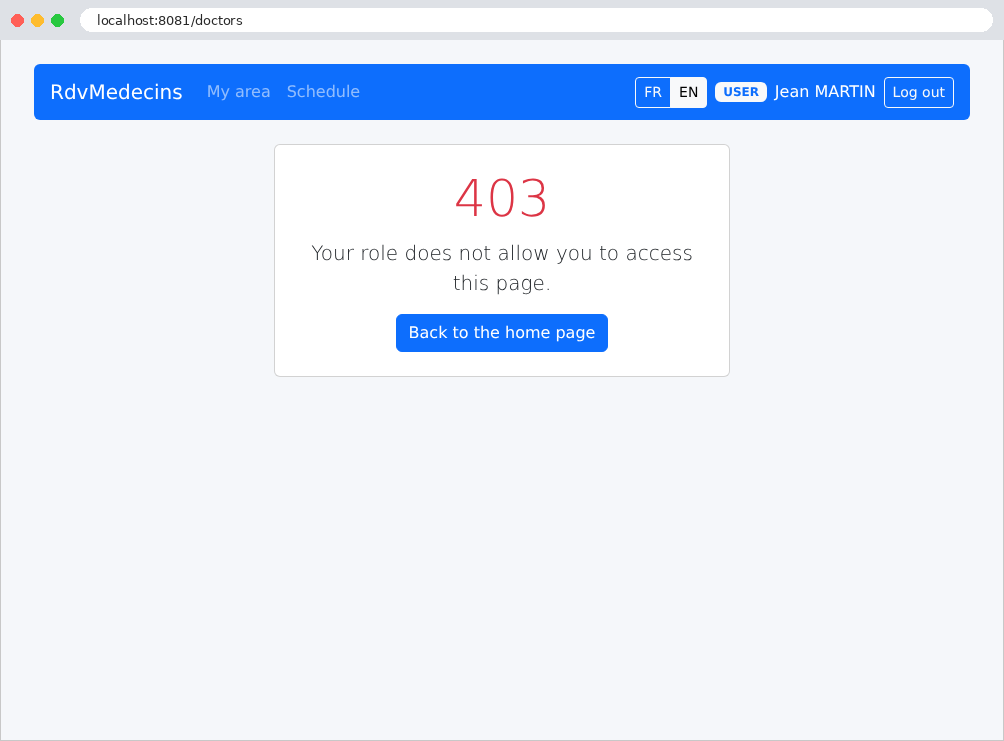Log out of the account

pyautogui.click(x=919, y=92)
